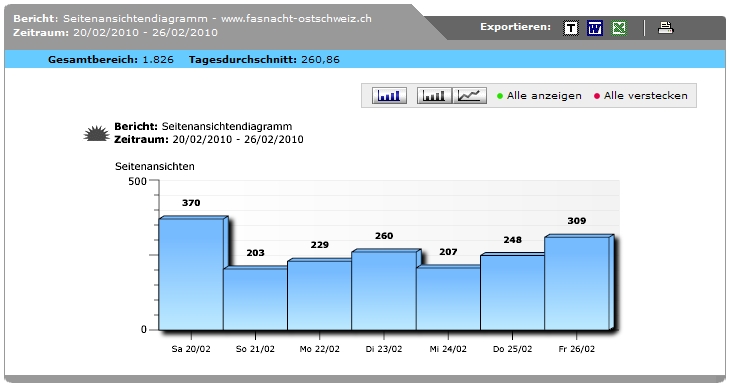Print the report with the printer icon
Viewport: 730px width, 387px height.
[665, 28]
